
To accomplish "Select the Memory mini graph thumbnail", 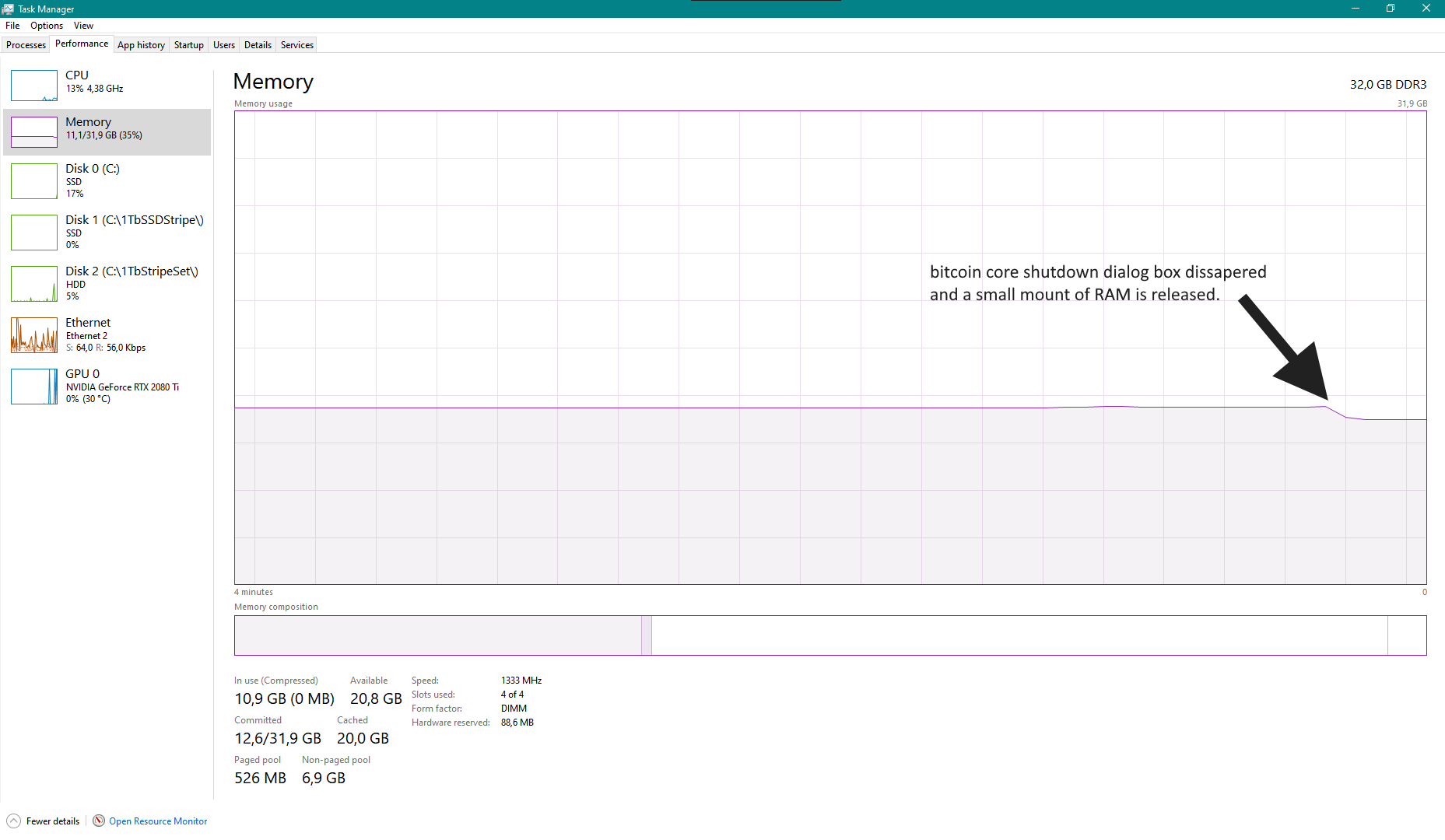I will tap(34, 132).
